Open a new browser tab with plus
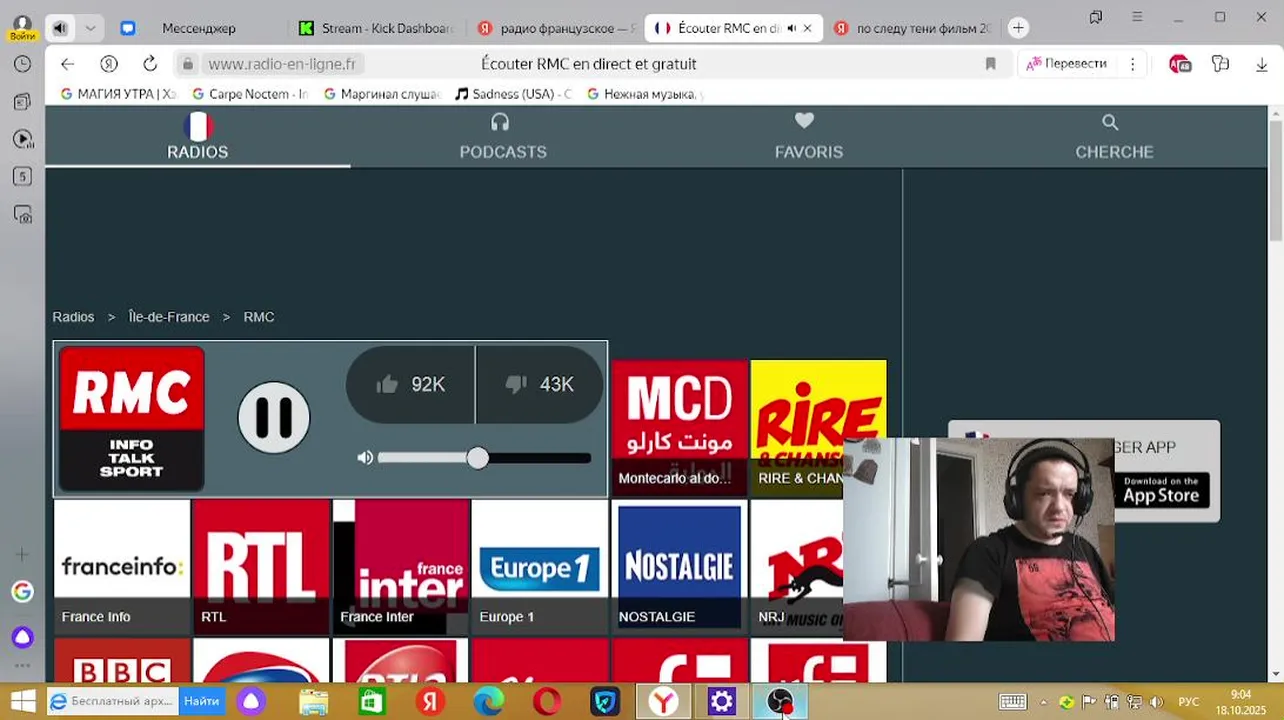Viewport: 1284px width, 720px height. [x=1018, y=28]
